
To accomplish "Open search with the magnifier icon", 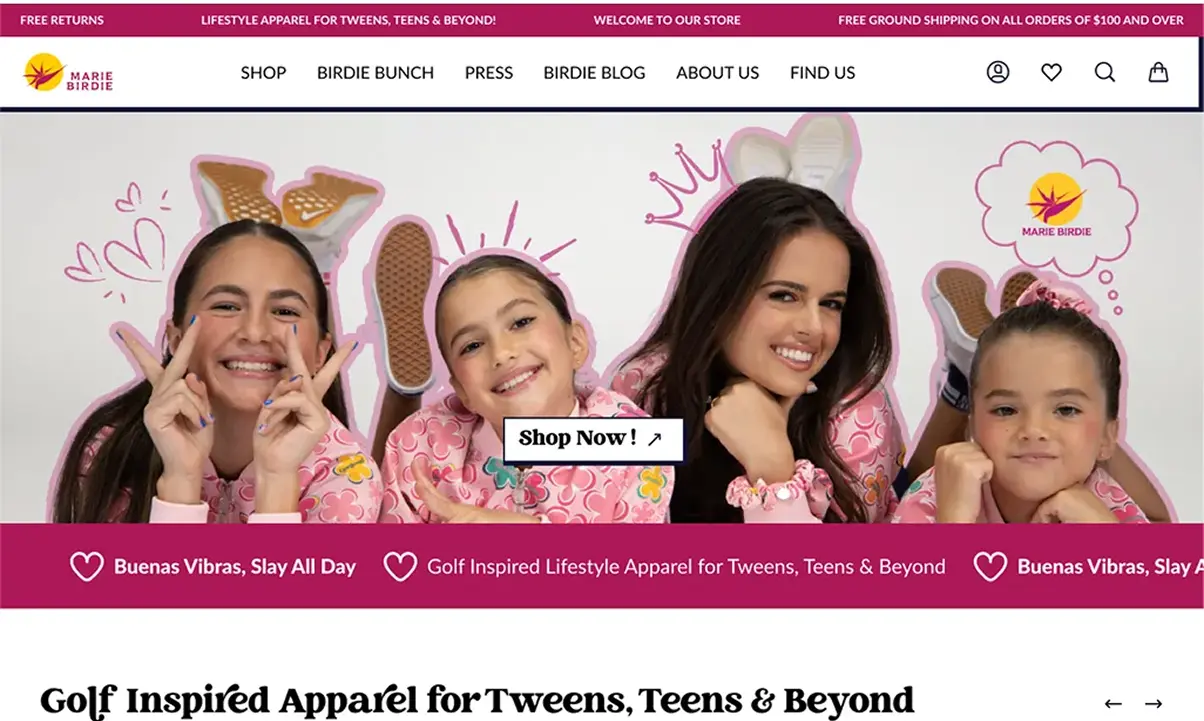I will point(1105,72).
